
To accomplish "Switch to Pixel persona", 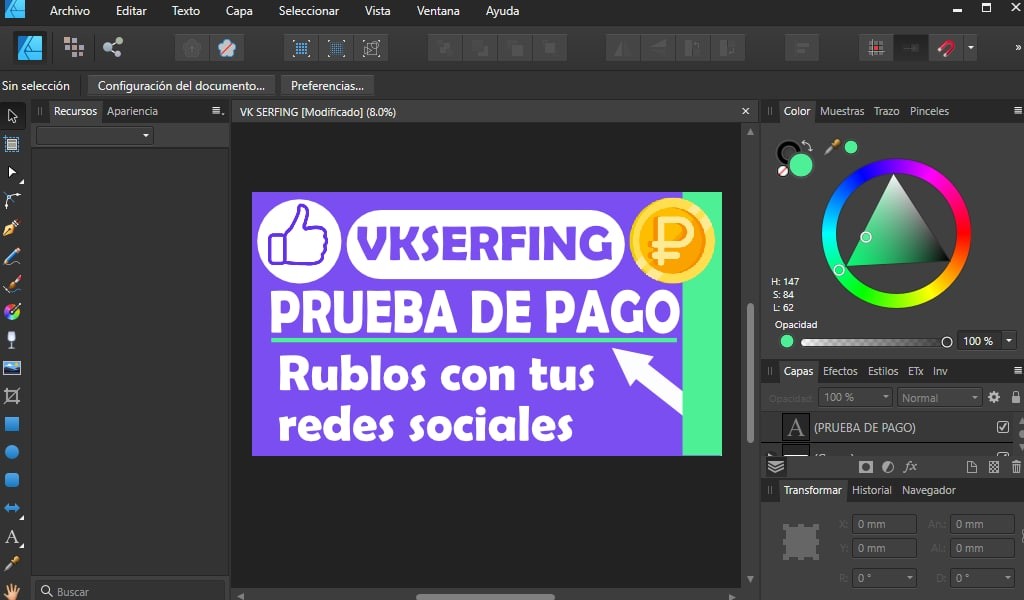I will [x=73, y=47].
